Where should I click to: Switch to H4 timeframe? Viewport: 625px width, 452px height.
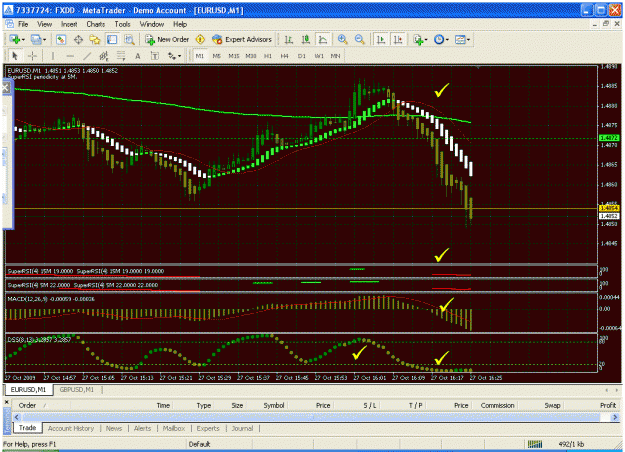[284, 56]
